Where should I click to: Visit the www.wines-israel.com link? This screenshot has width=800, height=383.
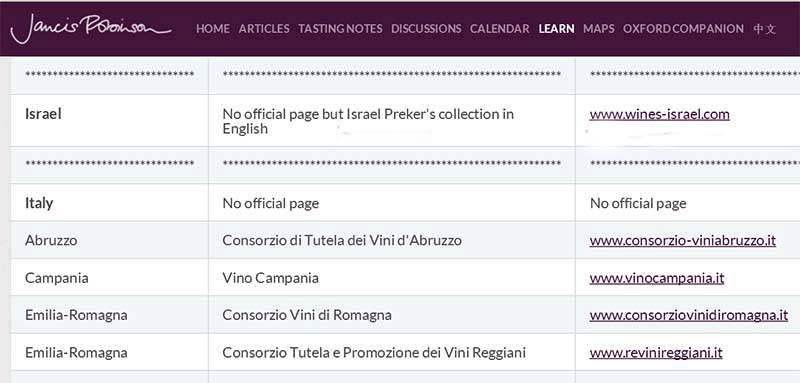coord(659,114)
